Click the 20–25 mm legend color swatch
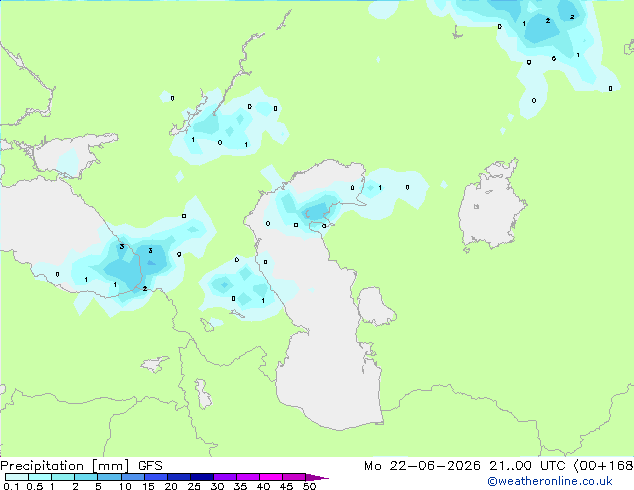This screenshot has height=490, width=634. 178,477
